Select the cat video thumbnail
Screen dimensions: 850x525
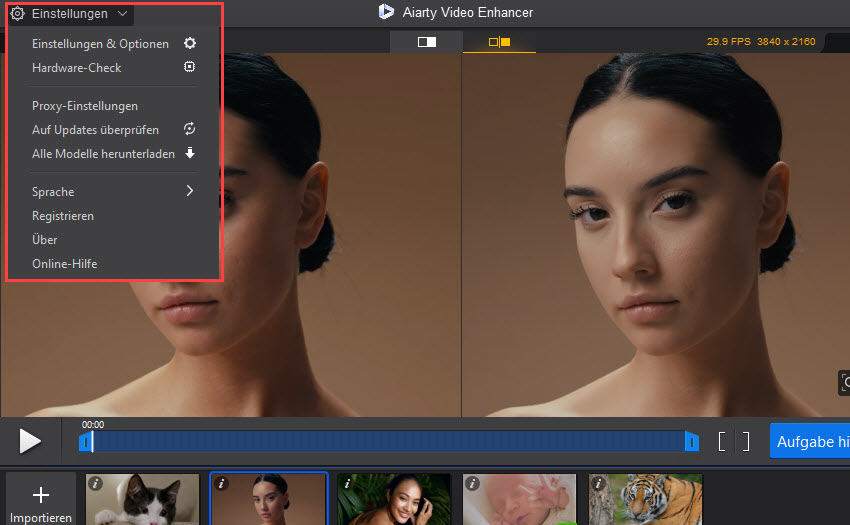point(143,500)
